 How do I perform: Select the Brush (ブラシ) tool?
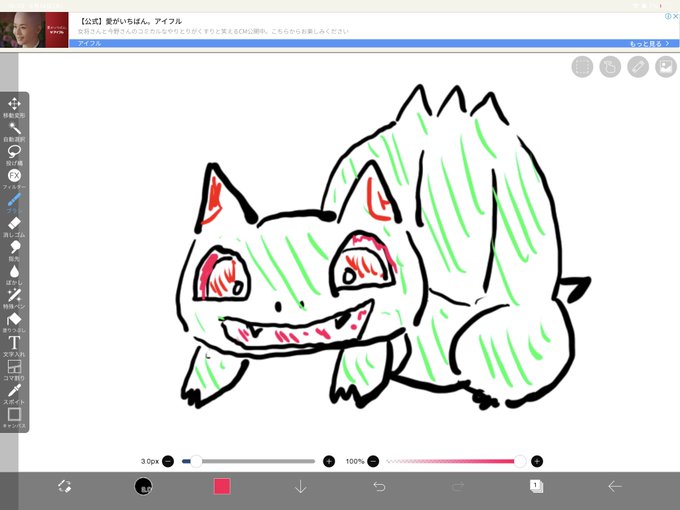(14, 203)
